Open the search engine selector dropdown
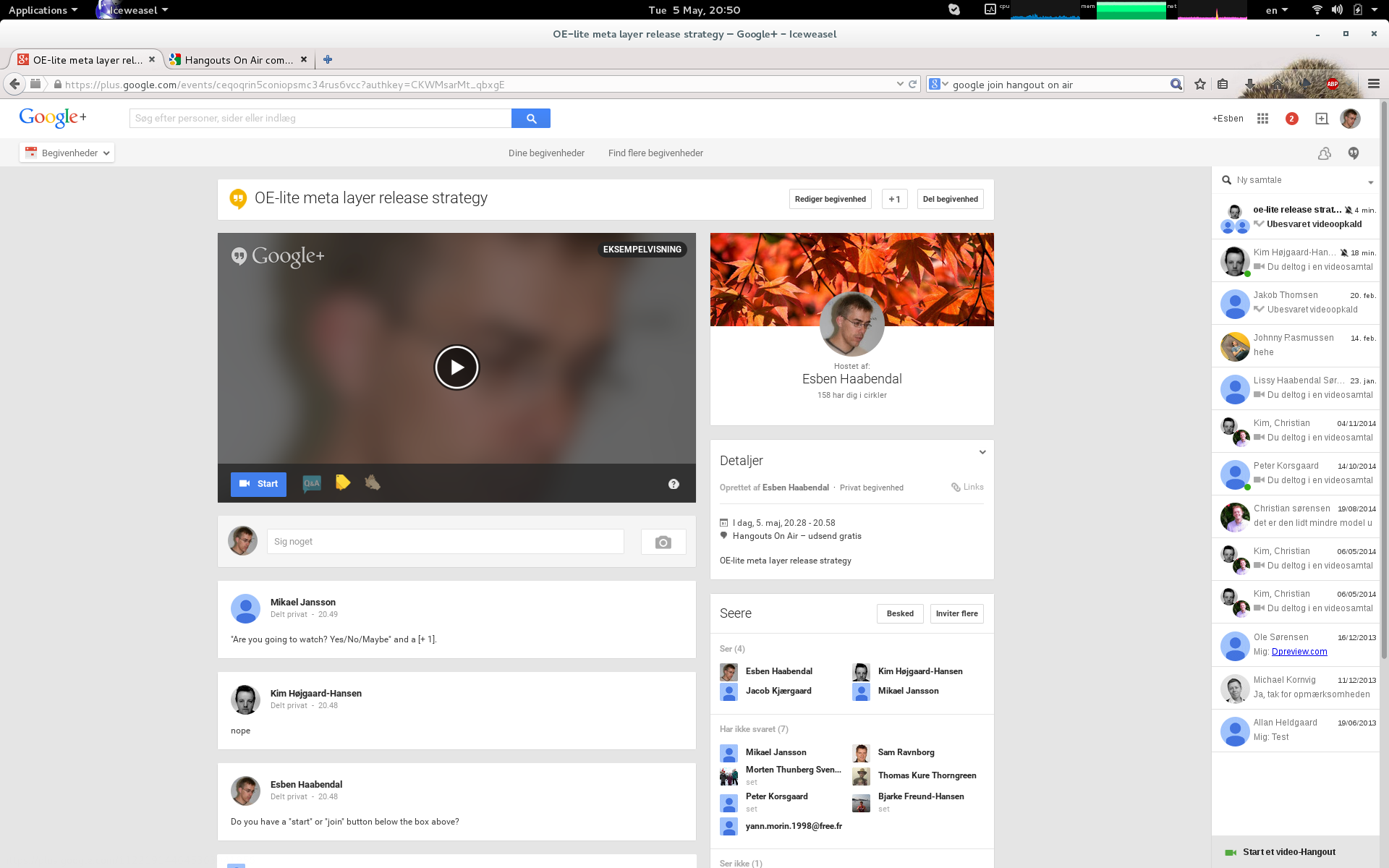This screenshot has height=868, width=1389. click(x=938, y=84)
